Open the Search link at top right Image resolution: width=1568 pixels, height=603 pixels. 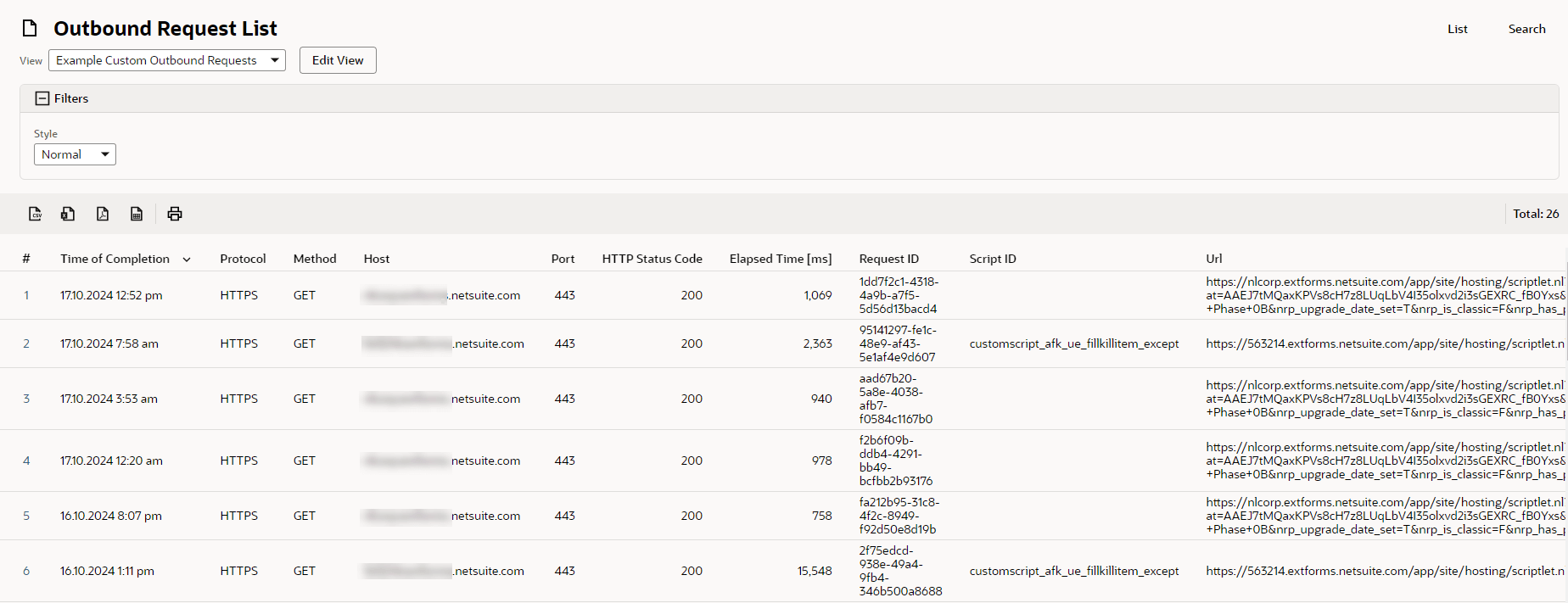(x=1526, y=29)
